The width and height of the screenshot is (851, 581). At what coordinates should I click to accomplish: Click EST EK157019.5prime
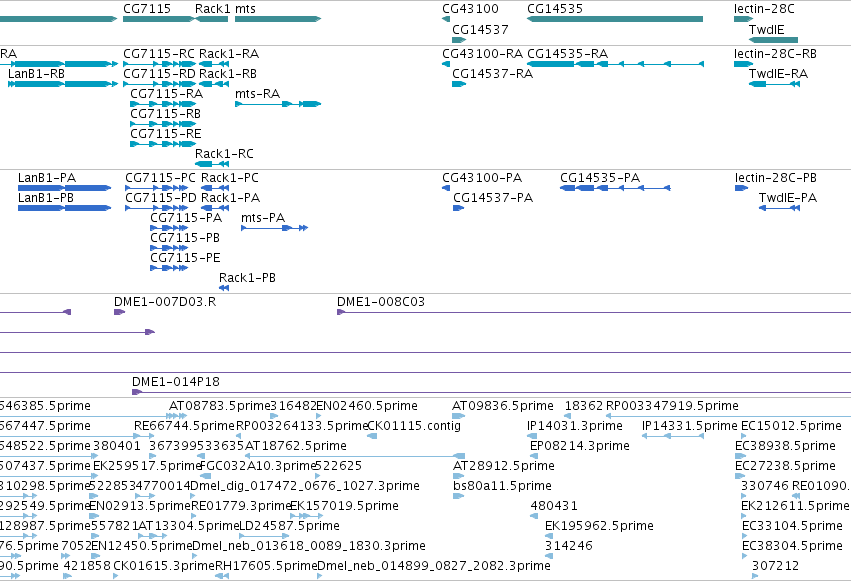click(345, 506)
